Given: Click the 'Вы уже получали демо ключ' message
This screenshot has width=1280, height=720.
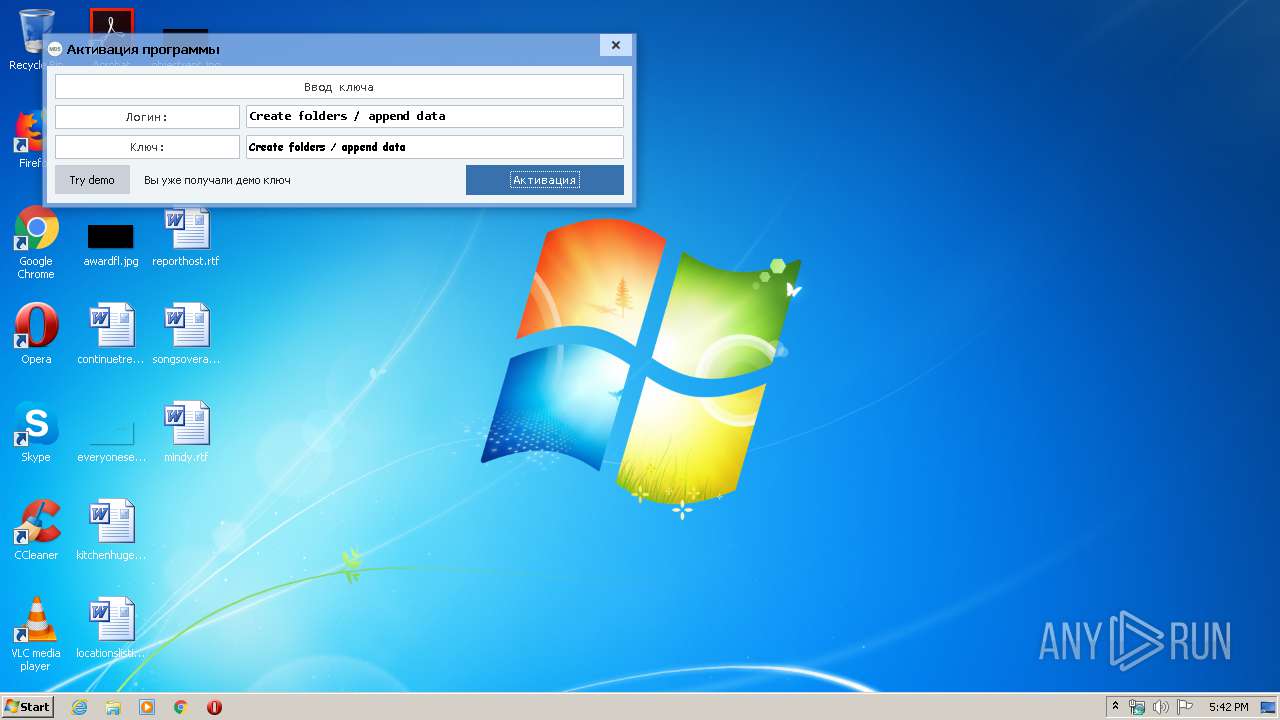Looking at the screenshot, I should [217, 180].
